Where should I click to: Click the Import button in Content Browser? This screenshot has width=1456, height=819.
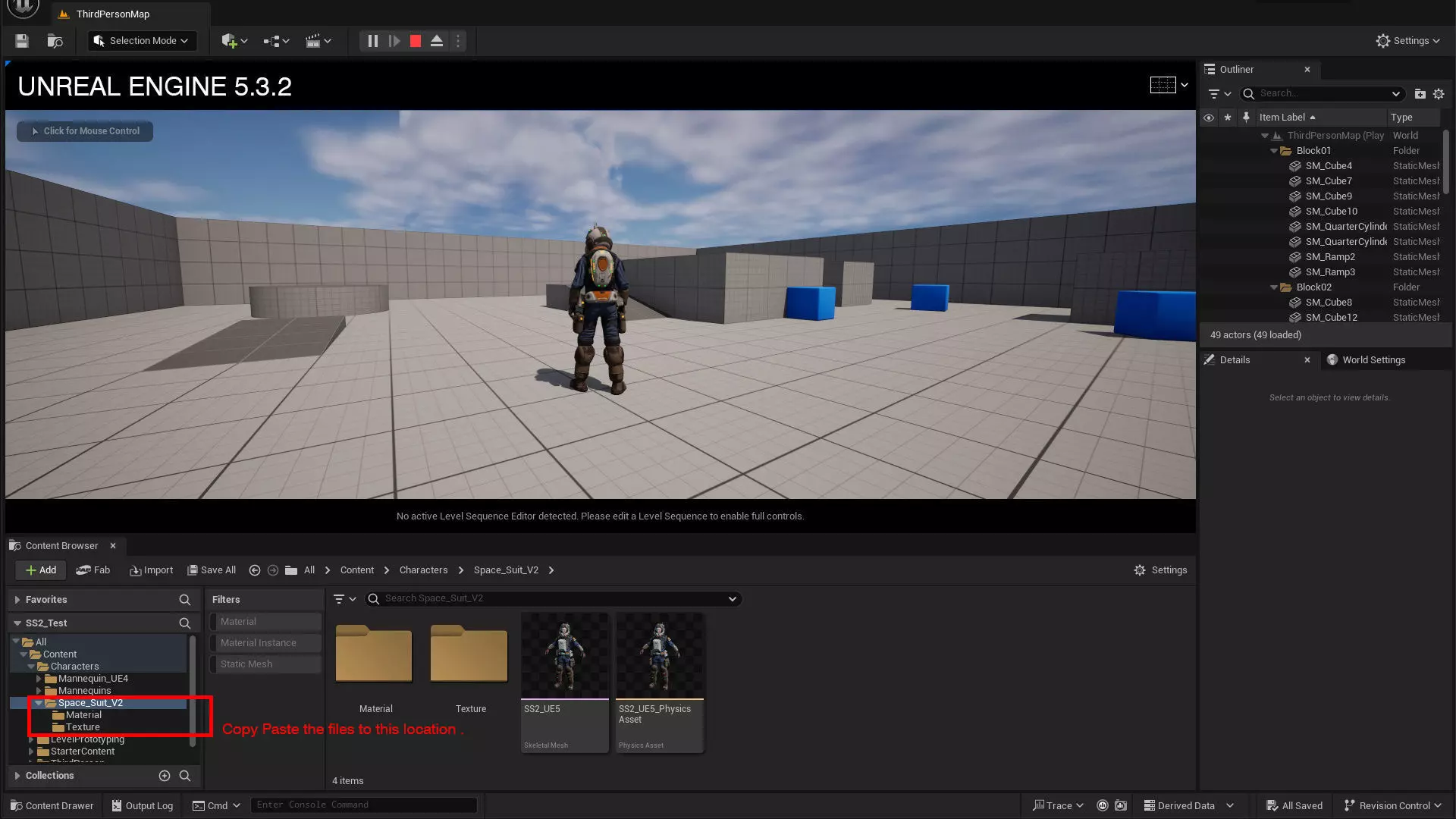pos(151,570)
